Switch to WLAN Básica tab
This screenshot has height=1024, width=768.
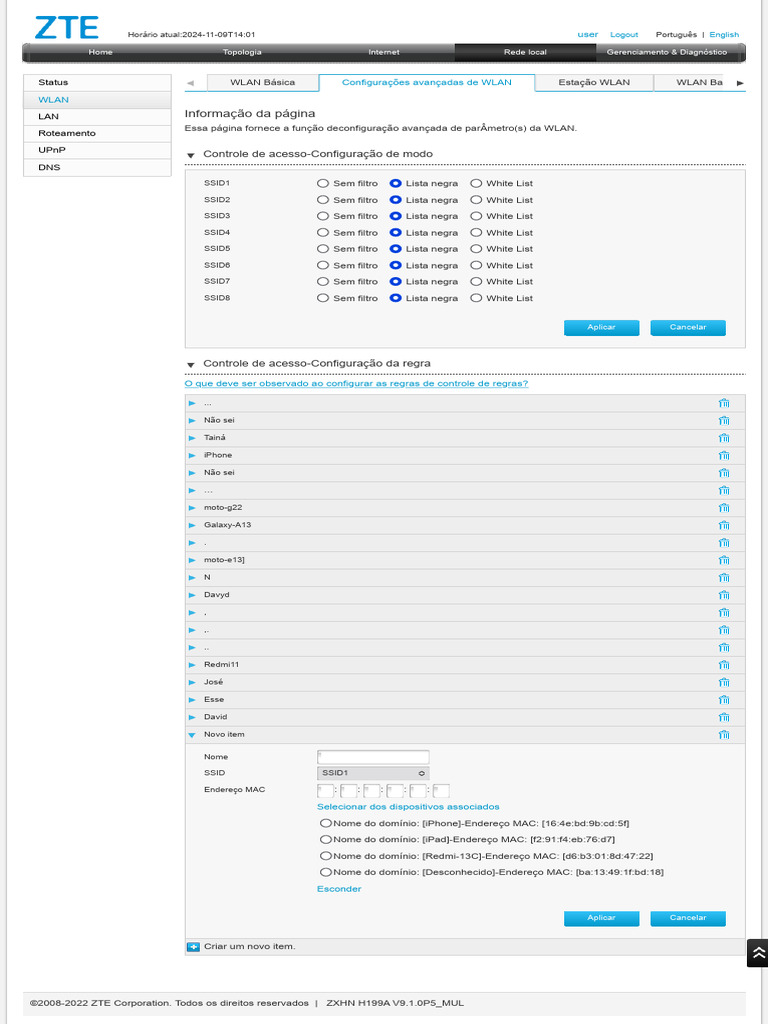[263, 82]
